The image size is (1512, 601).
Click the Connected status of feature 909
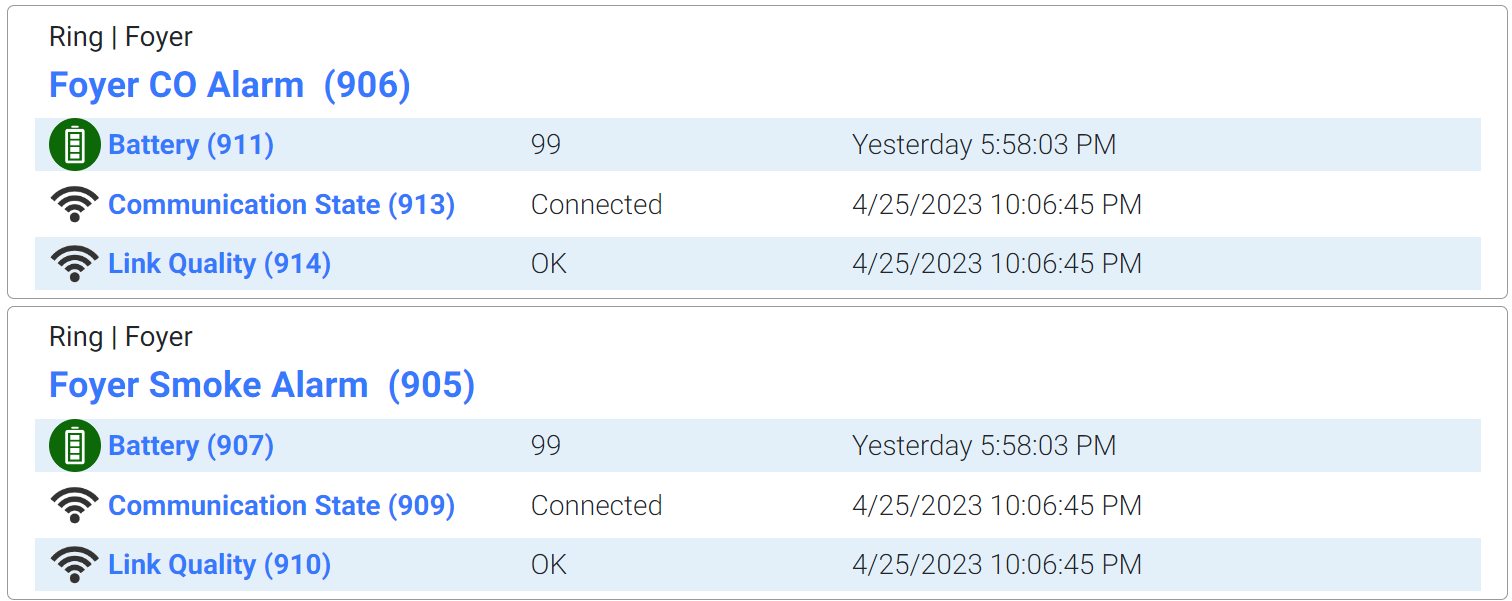[597, 505]
